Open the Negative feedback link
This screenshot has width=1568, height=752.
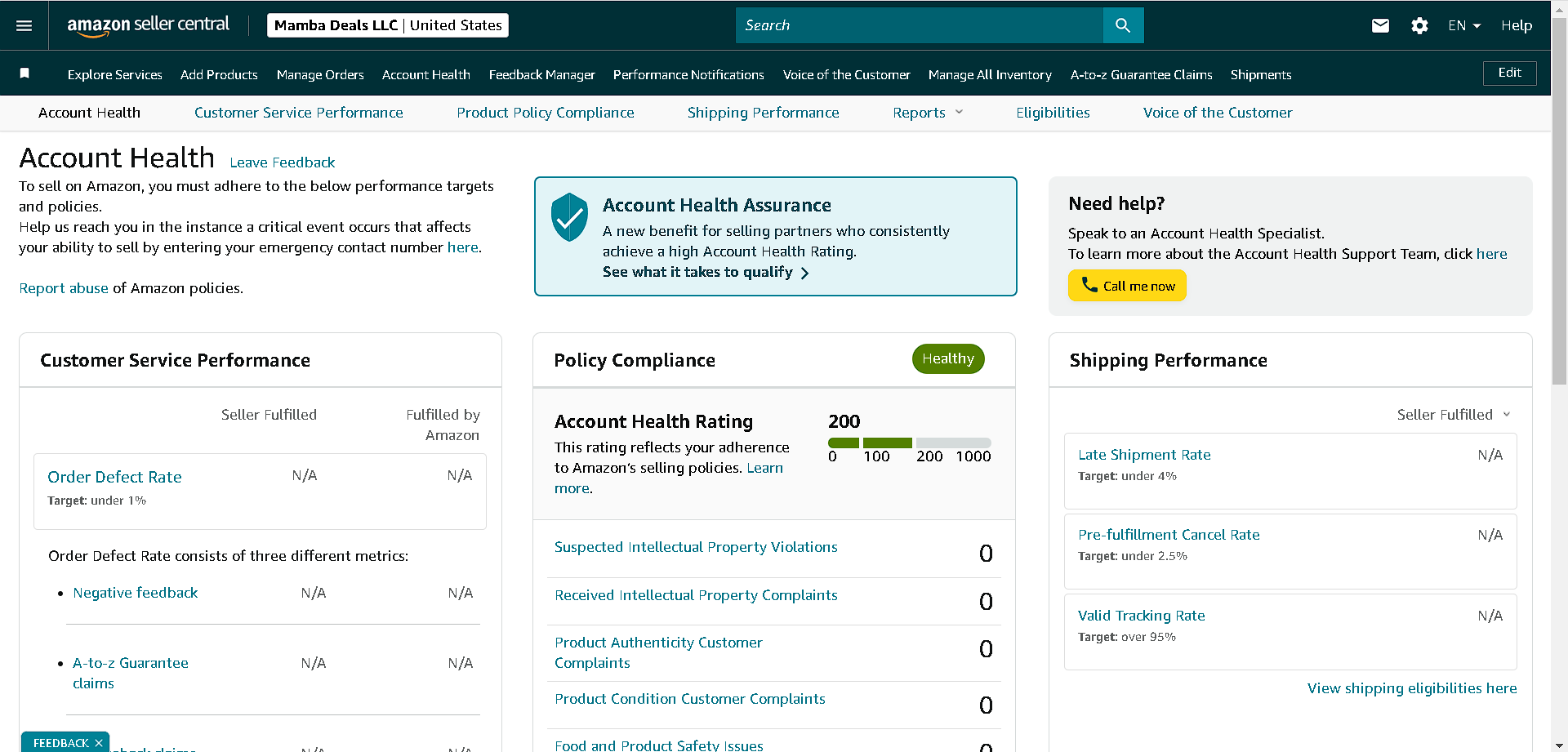coord(136,593)
